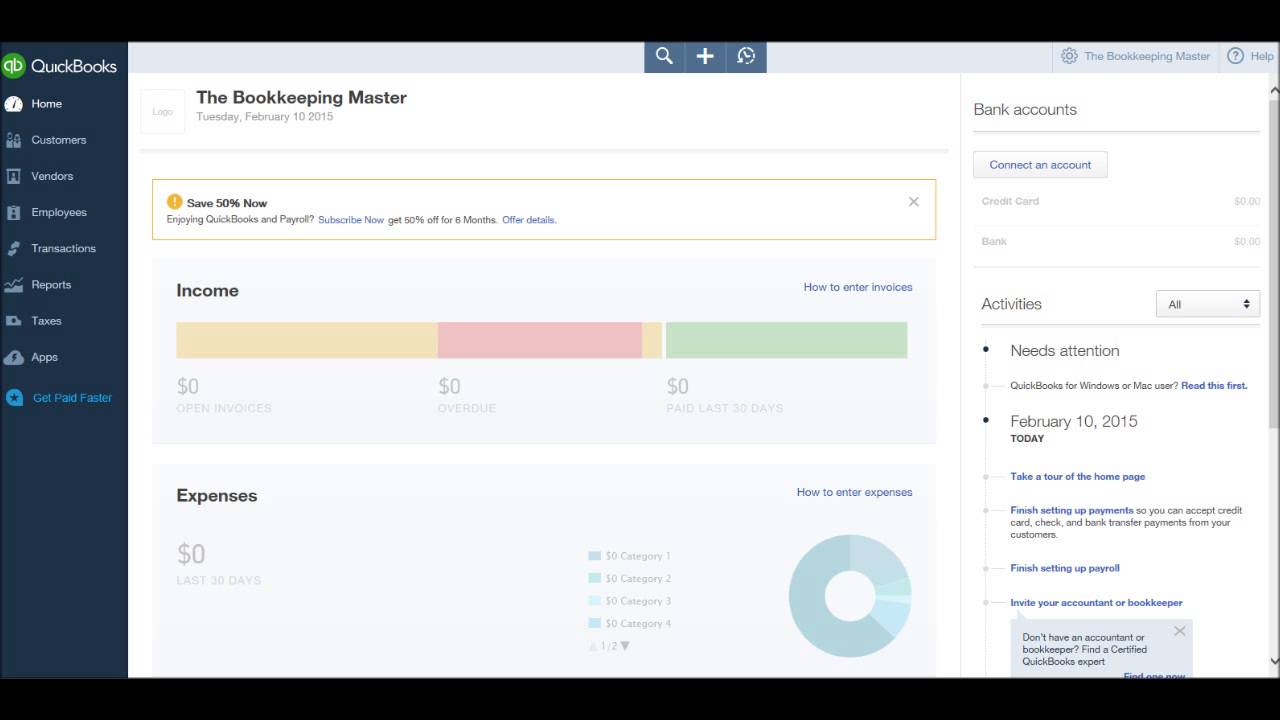Screen dimensions: 1280x720
Task: Click the Connect an account button
Action: (x=1040, y=165)
